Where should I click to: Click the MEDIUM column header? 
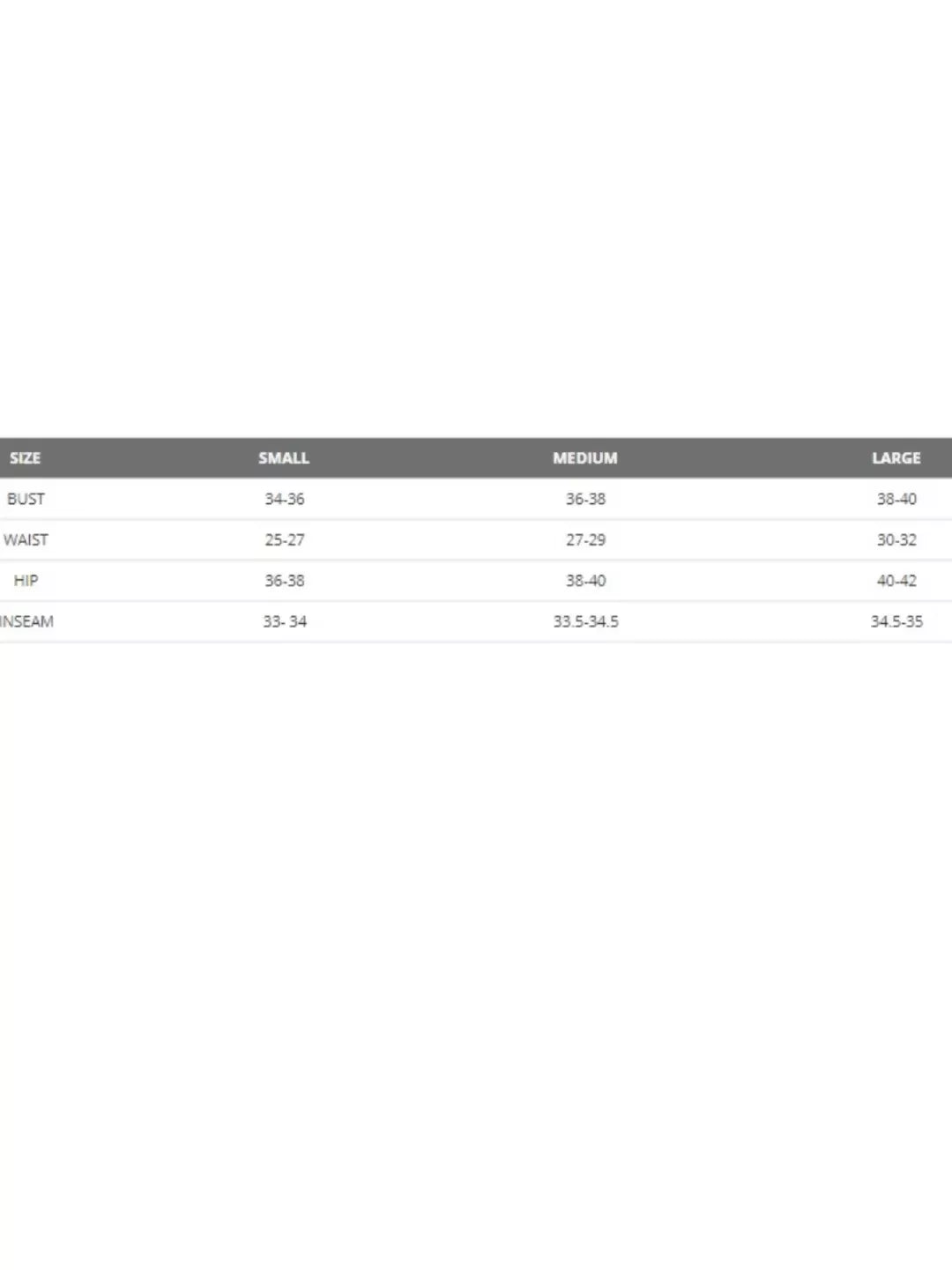point(585,458)
